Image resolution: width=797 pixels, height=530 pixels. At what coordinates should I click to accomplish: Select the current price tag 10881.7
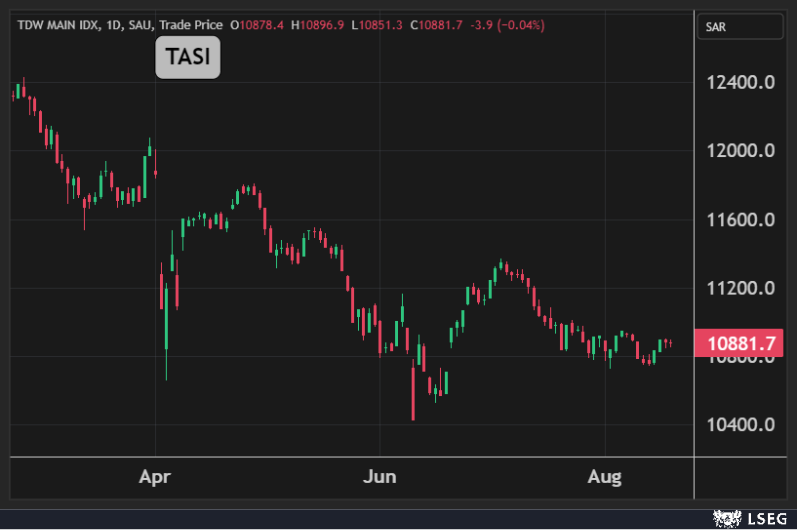pos(740,343)
